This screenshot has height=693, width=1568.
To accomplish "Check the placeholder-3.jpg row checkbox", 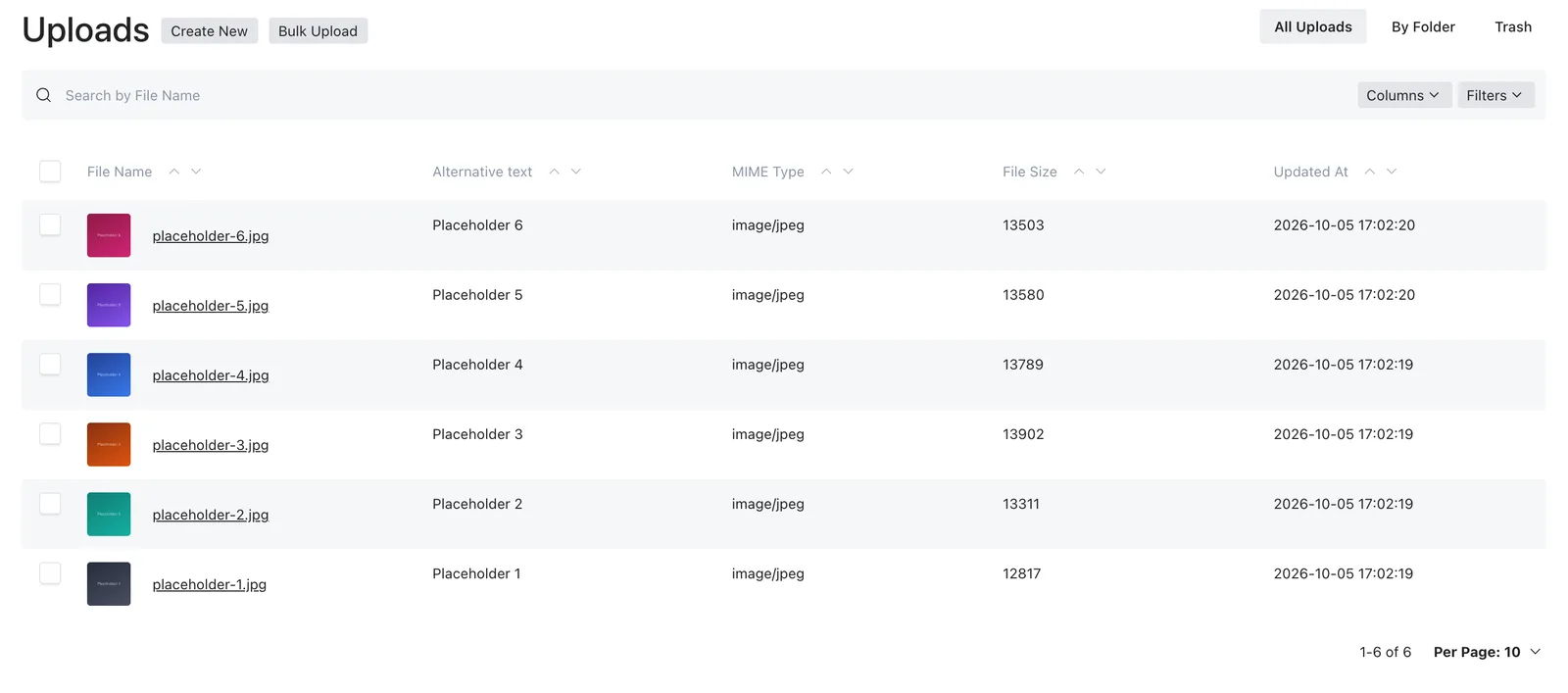I will [50, 433].
